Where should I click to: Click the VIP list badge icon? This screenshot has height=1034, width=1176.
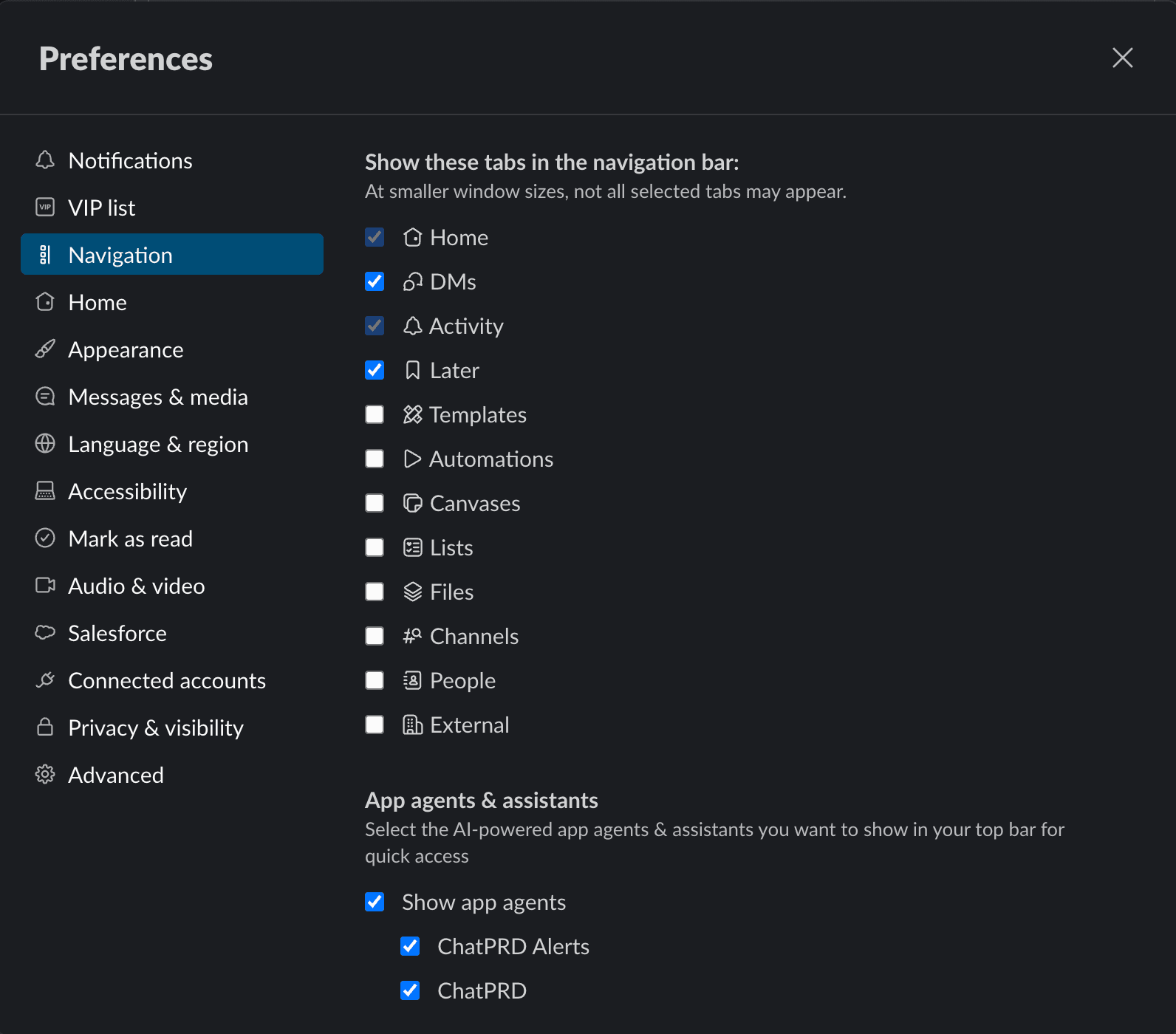pos(45,208)
